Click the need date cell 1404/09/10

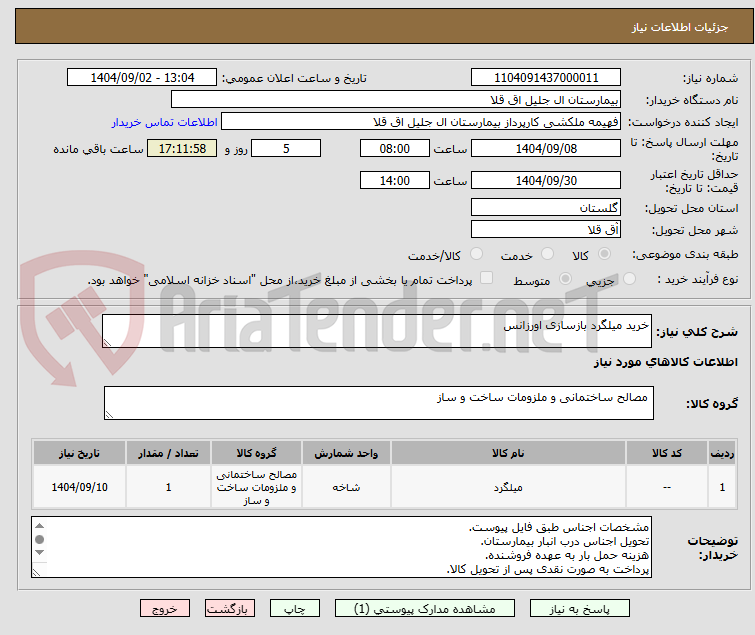[79, 487]
